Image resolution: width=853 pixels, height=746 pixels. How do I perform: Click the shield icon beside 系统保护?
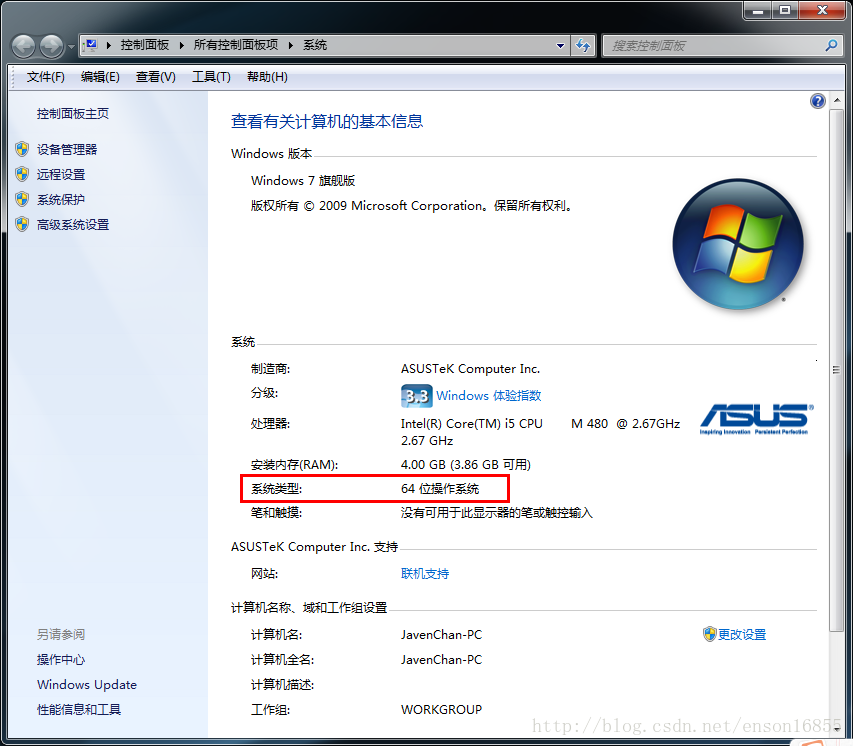coord(22,199)
